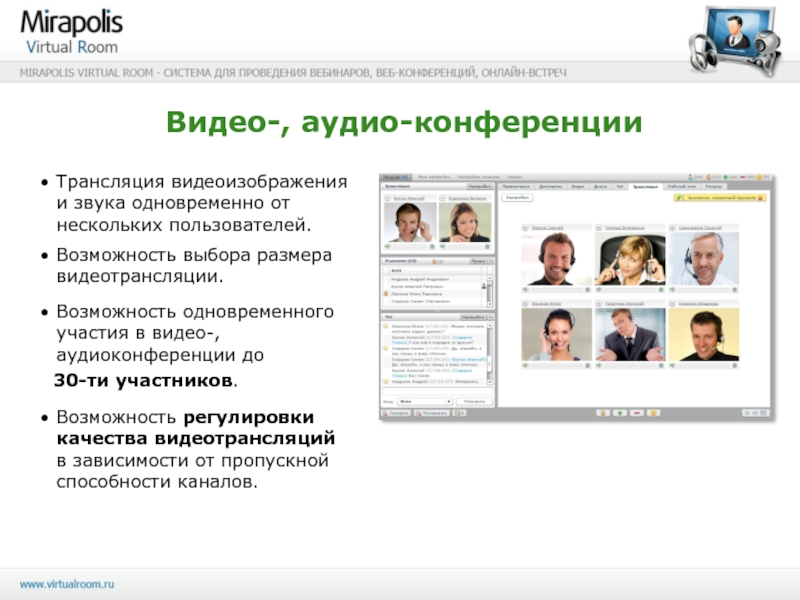
Task: Click green round icon under Самойлов Георгий video
Action: pyautogui.click(x=735, y=289)
